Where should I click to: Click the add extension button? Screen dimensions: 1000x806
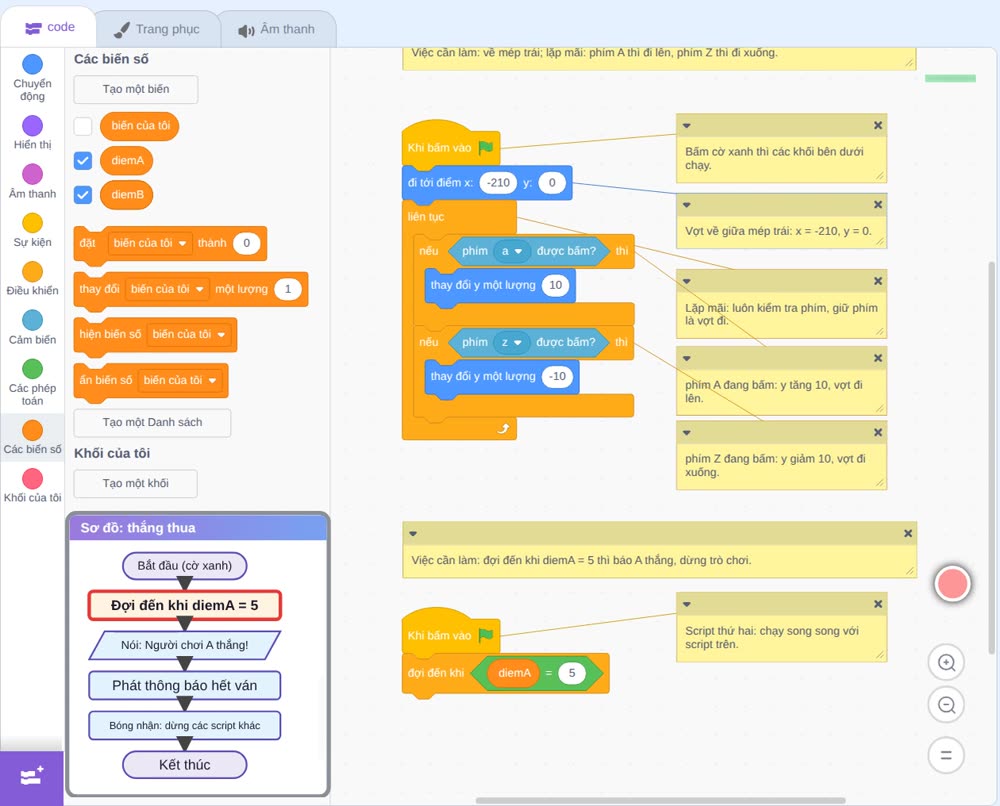coord(32,777)
